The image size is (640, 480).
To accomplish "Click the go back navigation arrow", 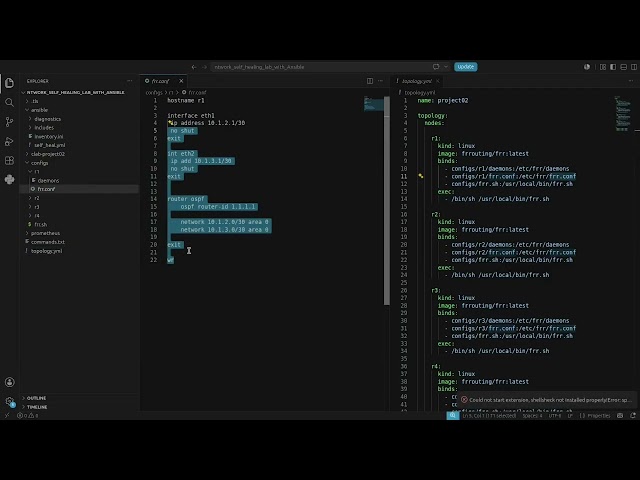I will click(194, 67).
